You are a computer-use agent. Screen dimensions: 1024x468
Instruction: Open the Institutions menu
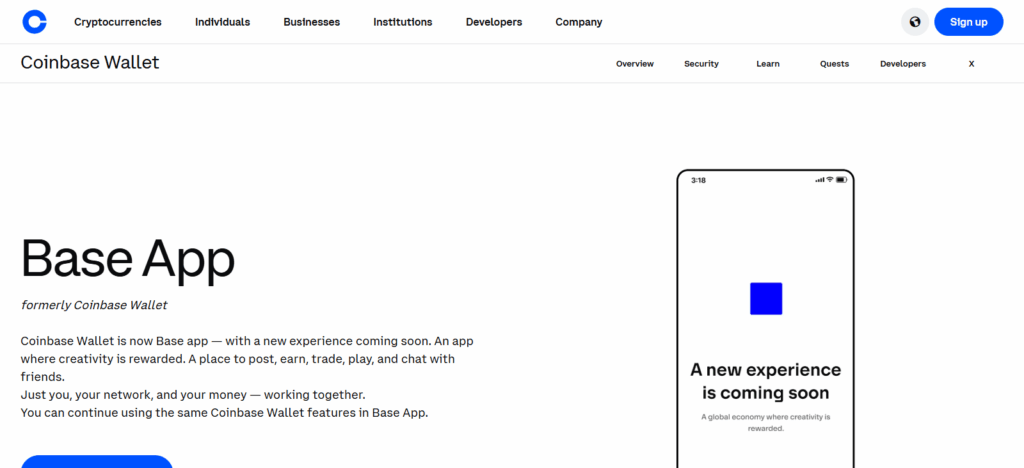[x=403, y=22]
